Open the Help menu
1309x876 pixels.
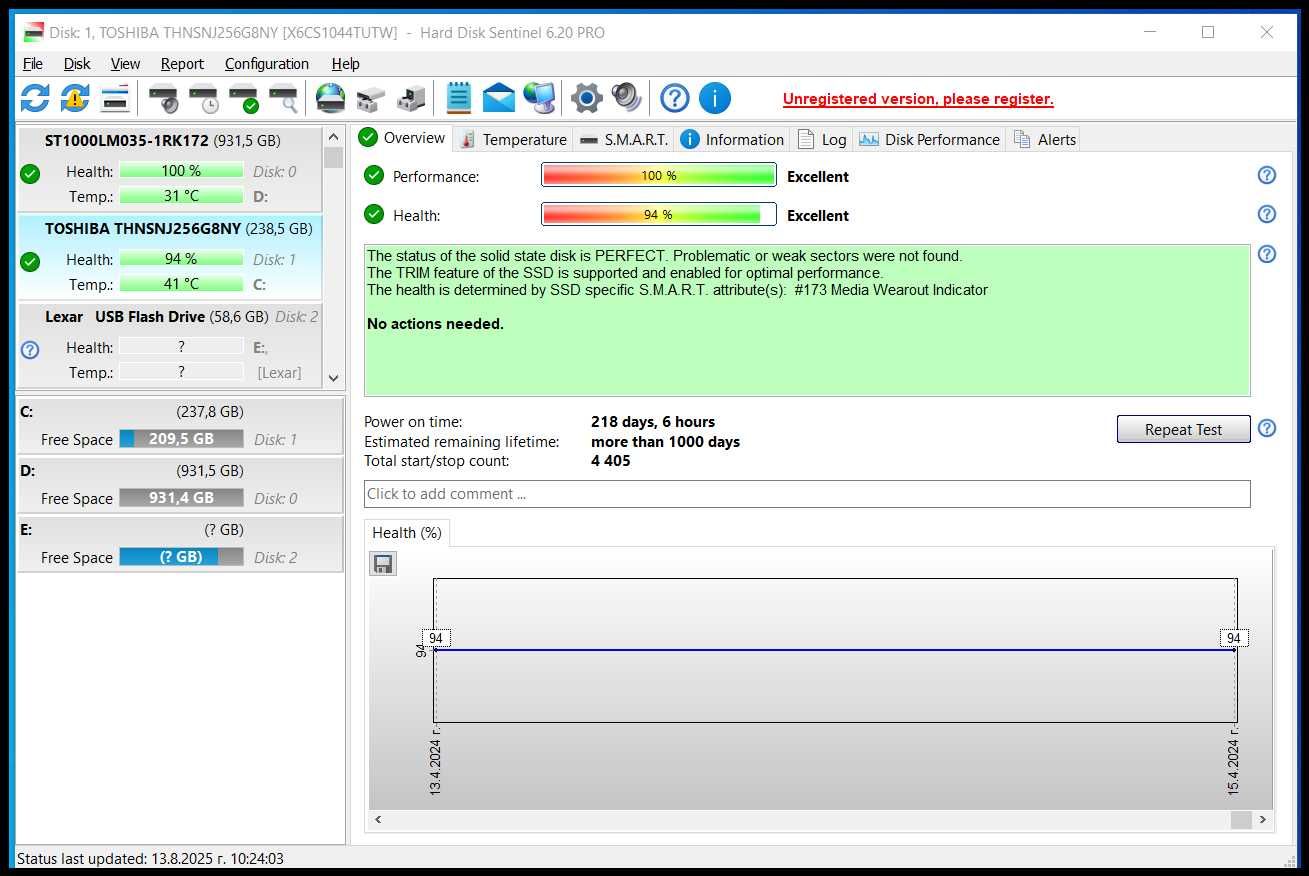tap(345, 63)
